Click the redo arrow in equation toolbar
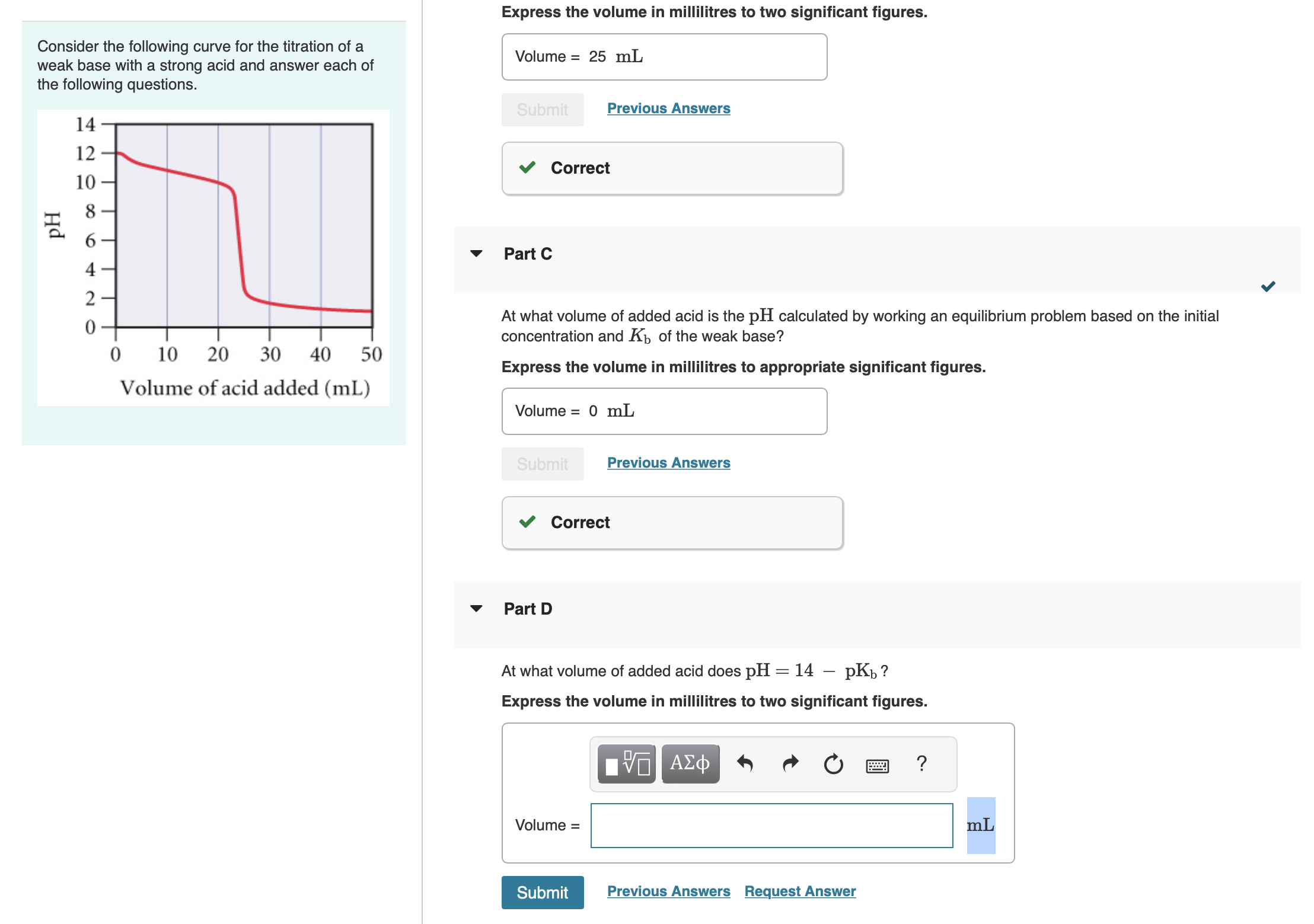This screenshot has width=1314, height=924. pos(790,764)
